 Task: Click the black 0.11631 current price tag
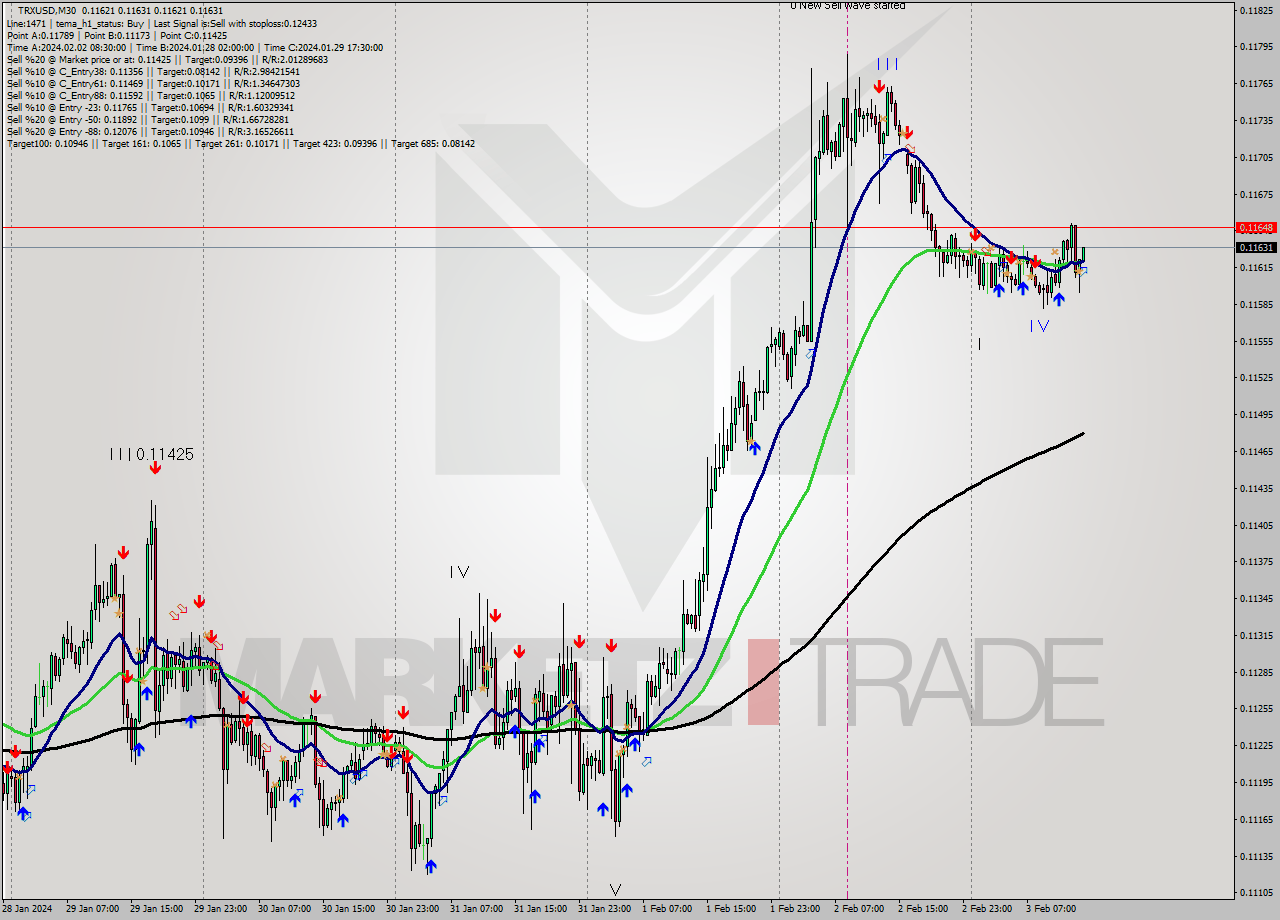pyautogui.click(x=1256, y=247)
